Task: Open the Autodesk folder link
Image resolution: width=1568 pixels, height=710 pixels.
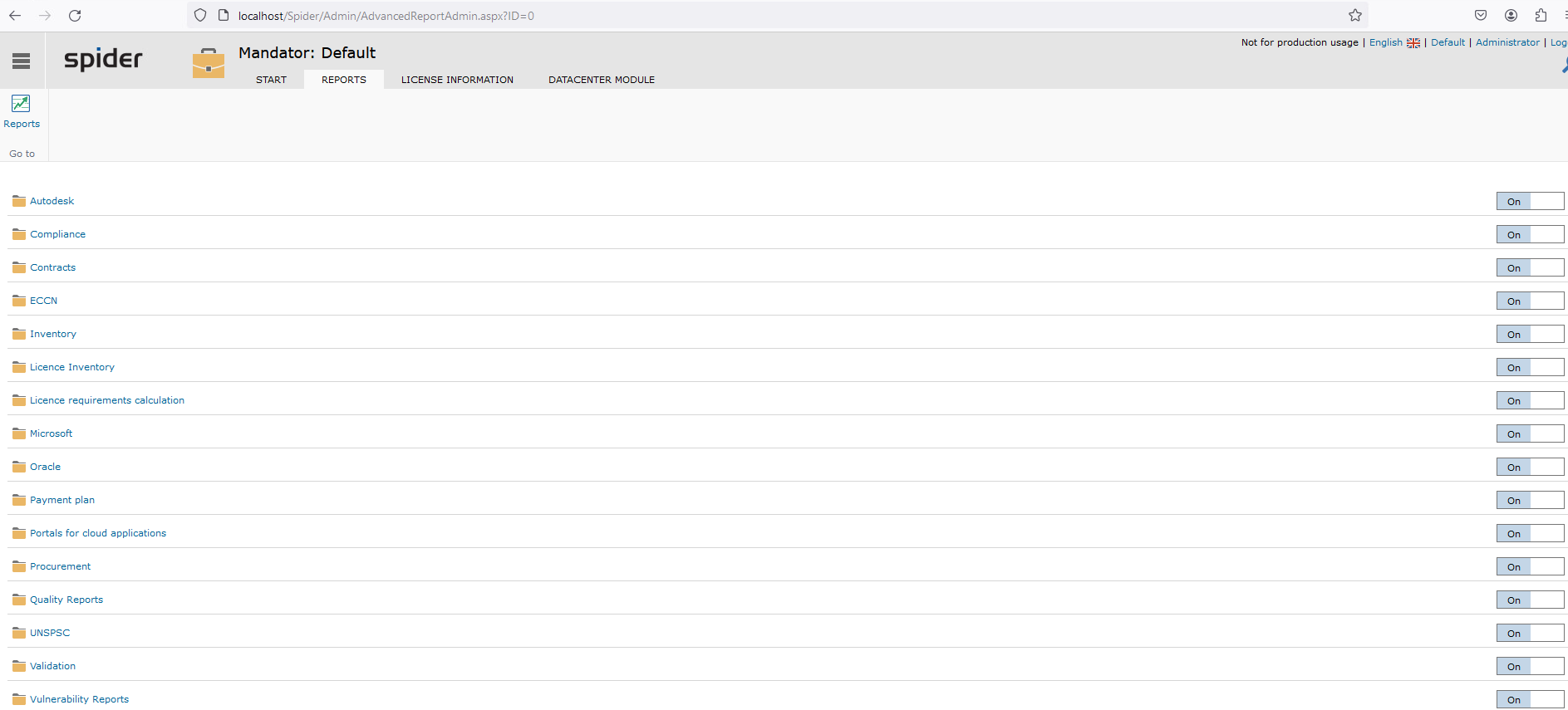Action: click(x=52, y=201)
